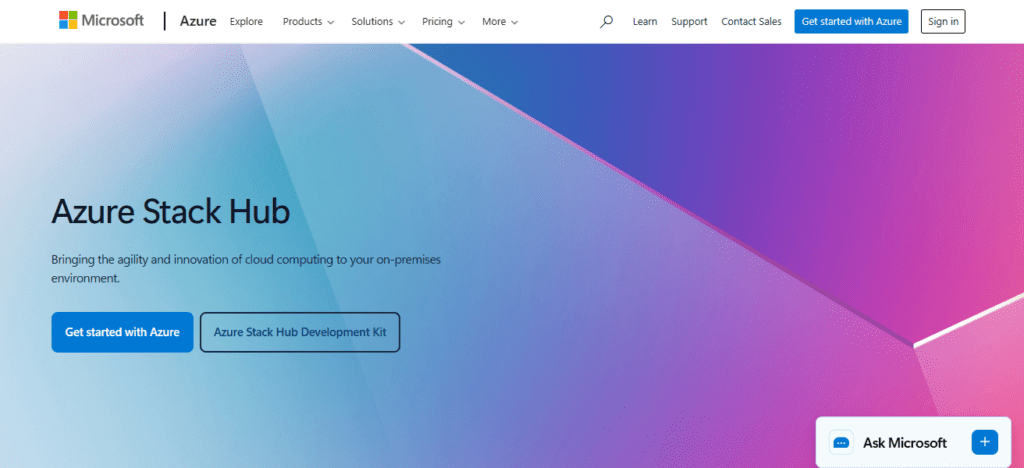
Task: Open the Learn link
Action: (x=645, y=22)
